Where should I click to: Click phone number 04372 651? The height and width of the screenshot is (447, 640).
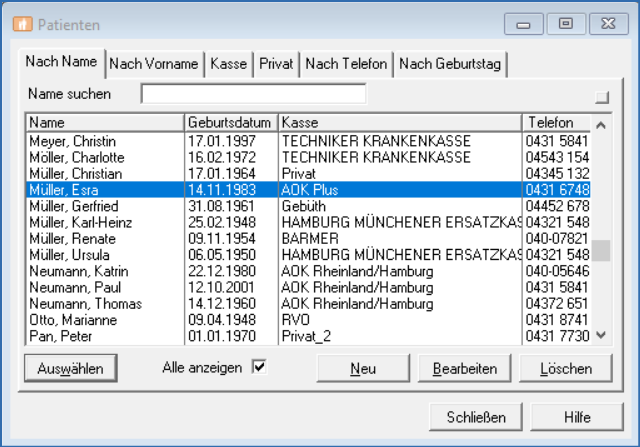point(557,304)
